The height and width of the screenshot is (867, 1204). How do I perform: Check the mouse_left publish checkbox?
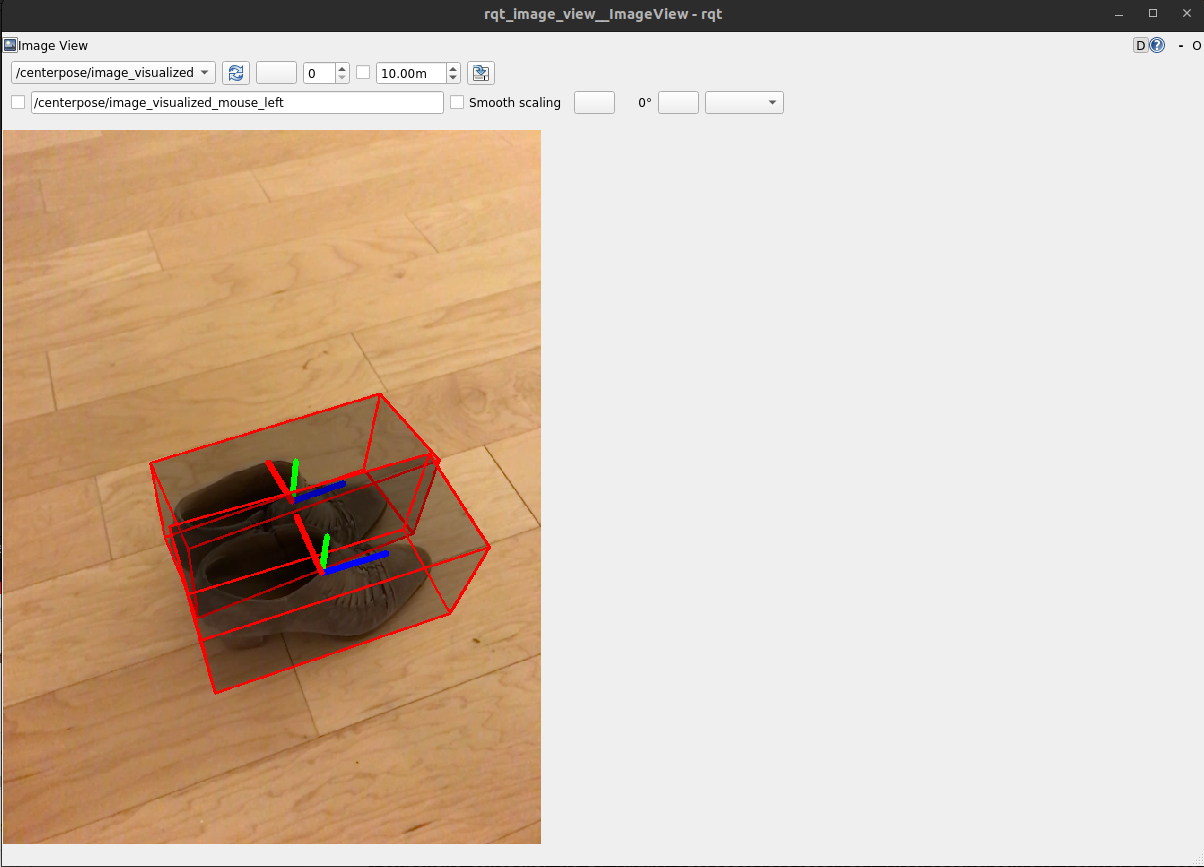[x=18, y=102]
